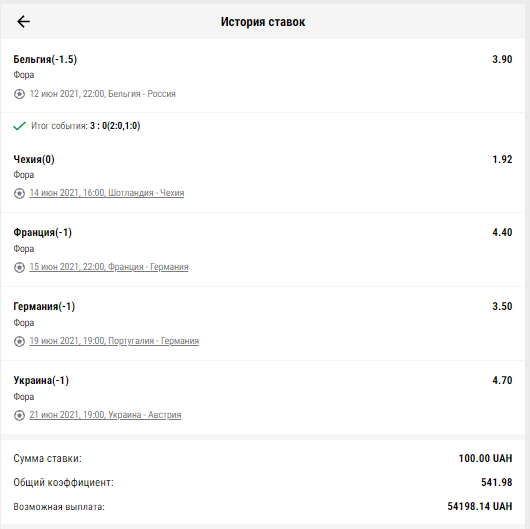Click soccer ball icon for Украина - Австрия
This screenshot has width=530, height=529.
[x=19, y=415]
